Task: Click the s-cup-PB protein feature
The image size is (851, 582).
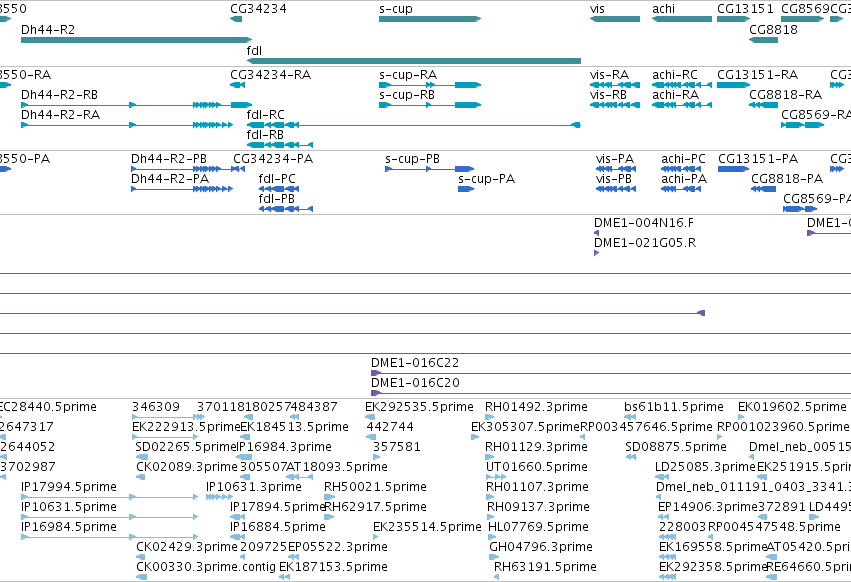Action: 429,169
